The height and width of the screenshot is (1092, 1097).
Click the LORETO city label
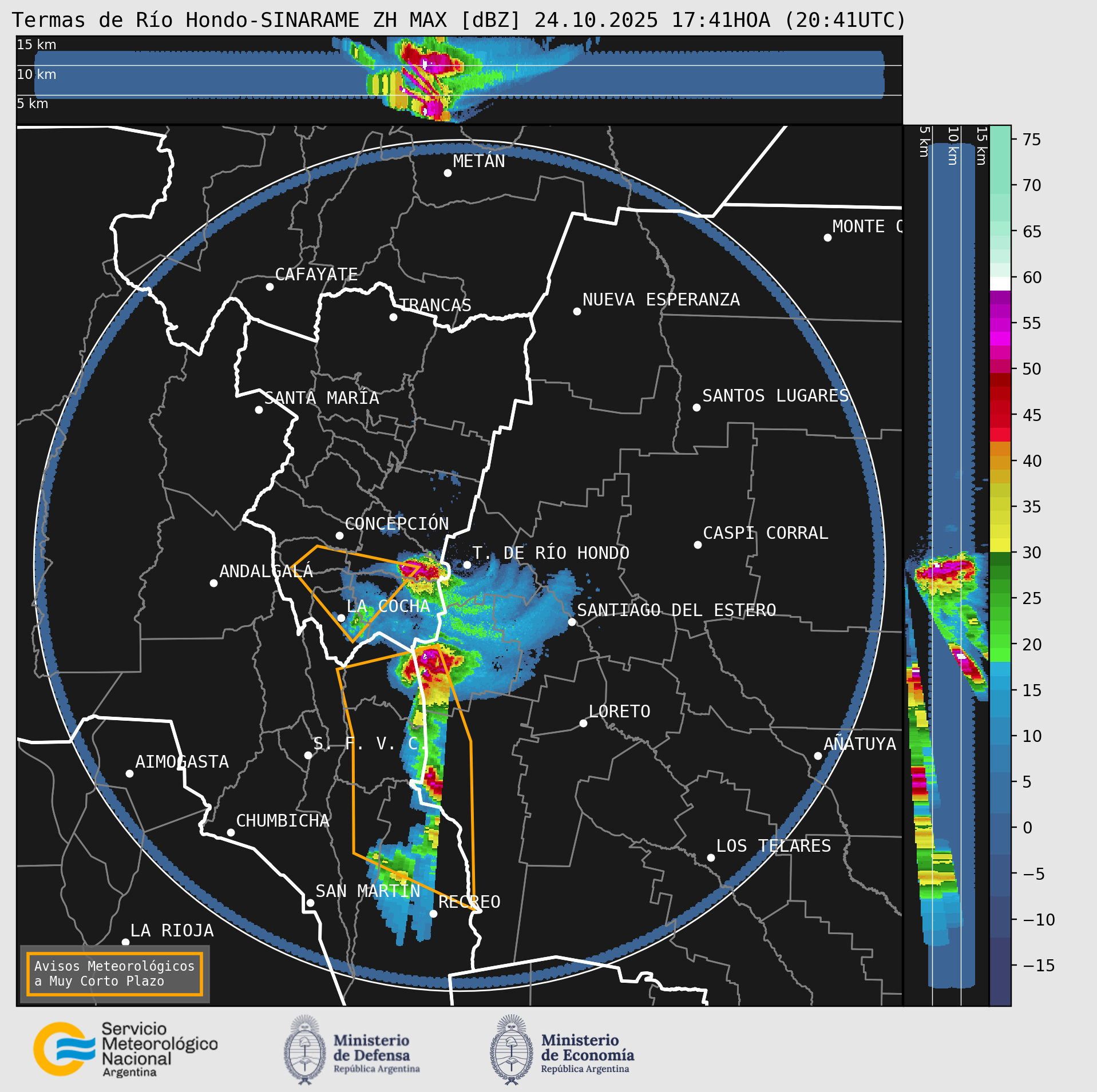(620, 712)
